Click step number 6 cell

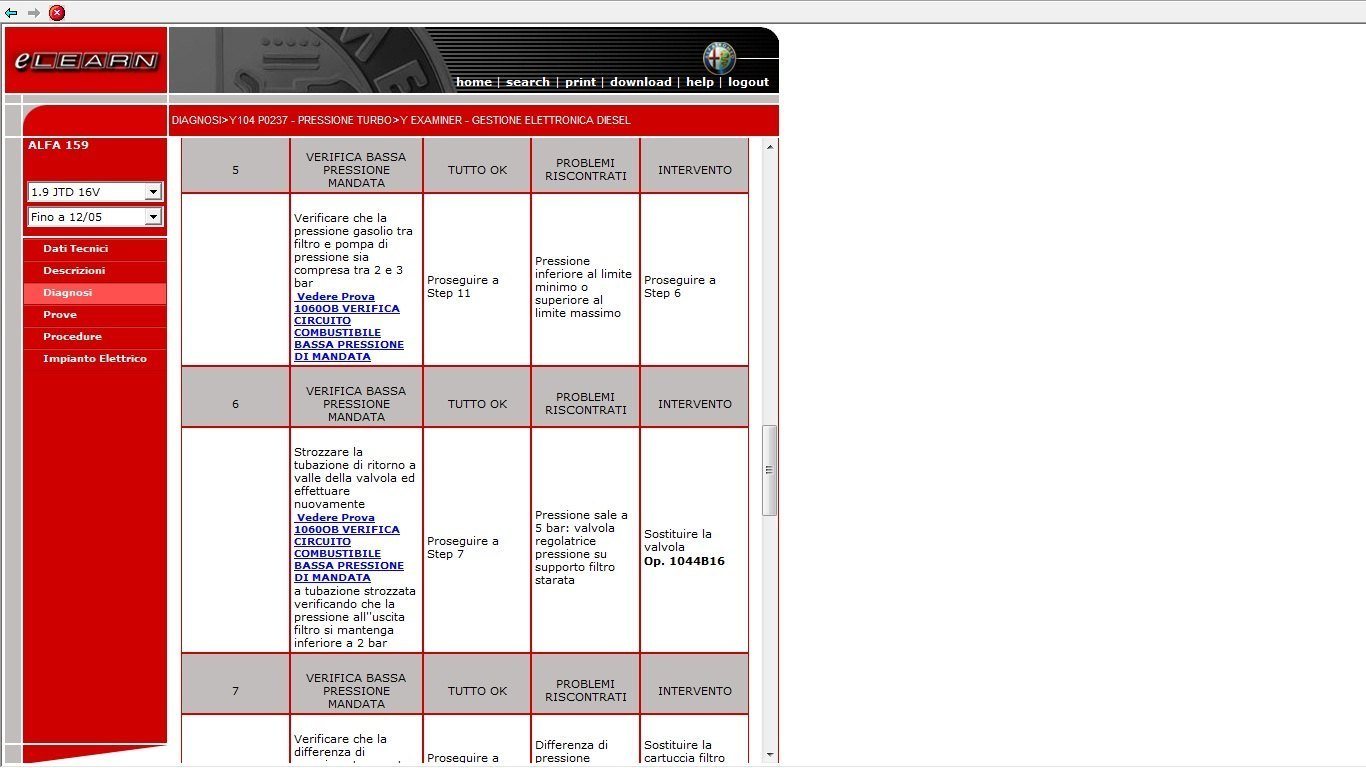[x=235, y=397]
